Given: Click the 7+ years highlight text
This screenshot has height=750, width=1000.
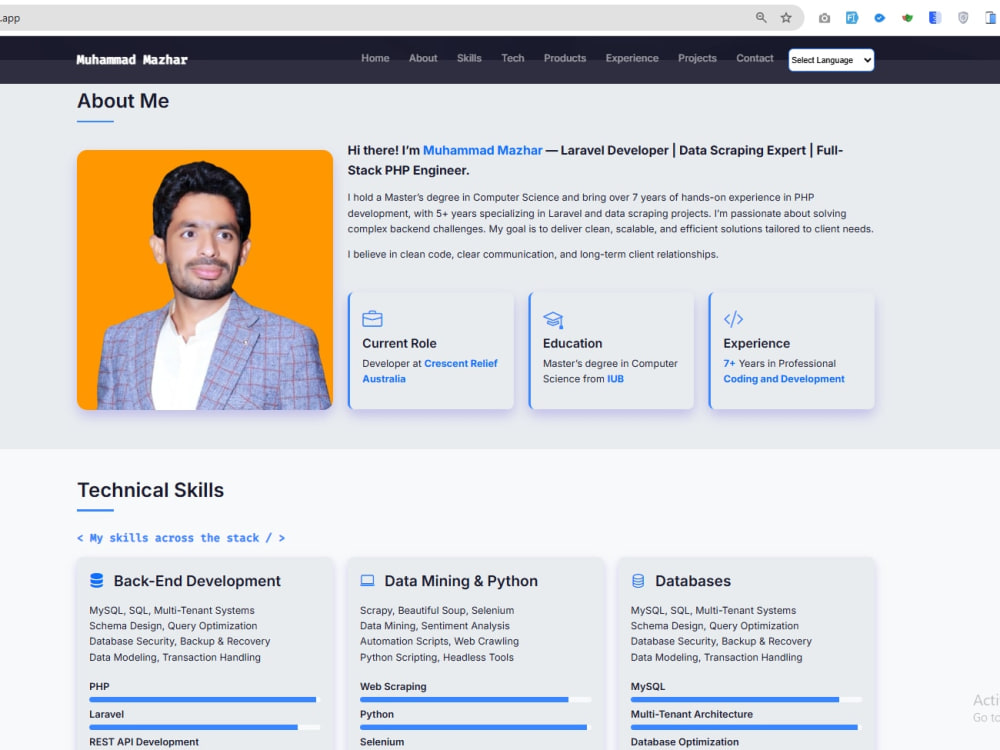Looking at the screenshot, I should (x=729, y=364).
